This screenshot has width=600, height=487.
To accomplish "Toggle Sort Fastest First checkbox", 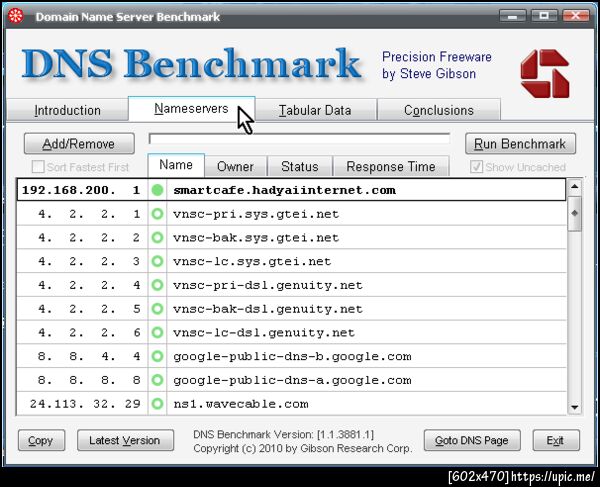I will click(38, 167).
